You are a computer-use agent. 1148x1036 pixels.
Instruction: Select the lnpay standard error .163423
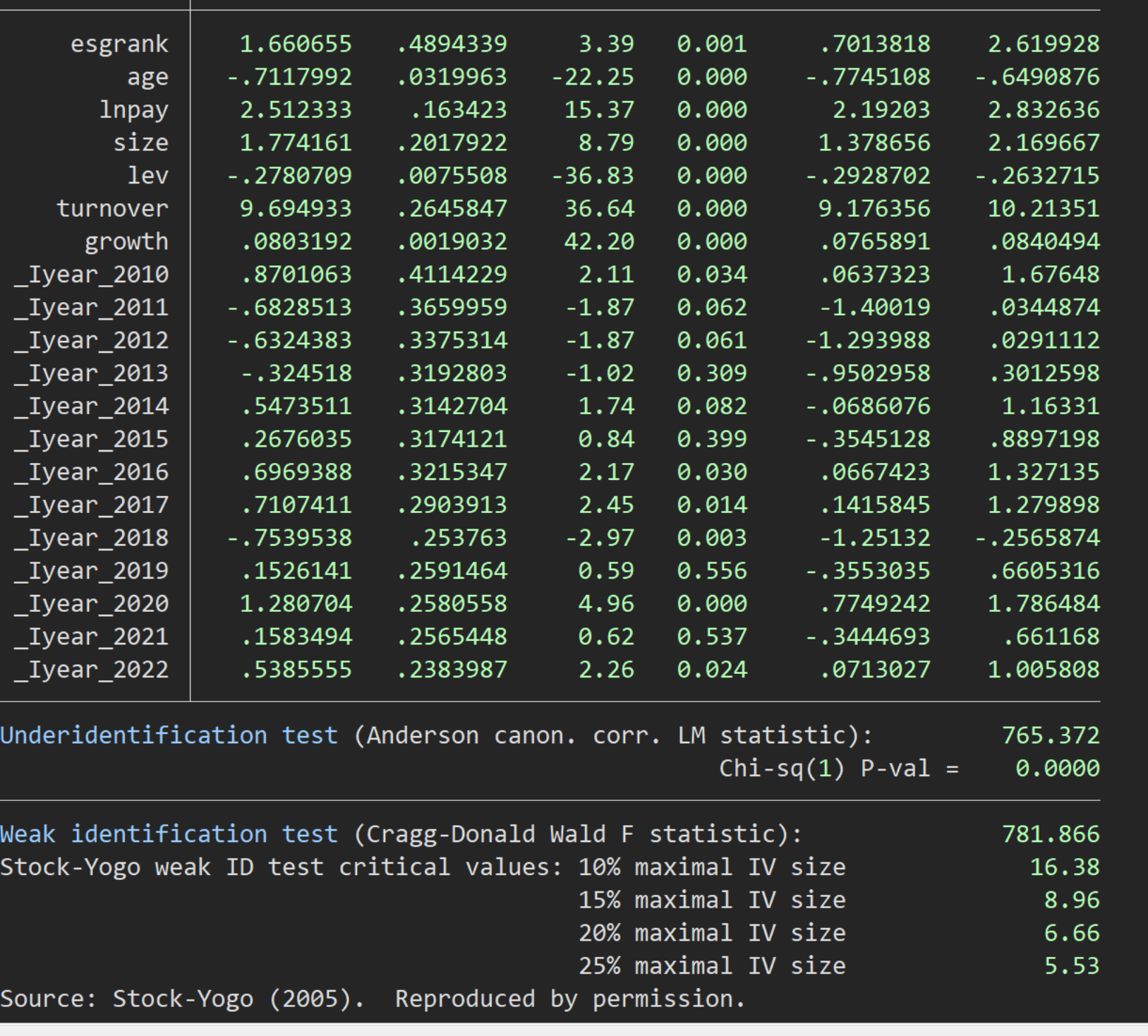click(x=459, y=110)
